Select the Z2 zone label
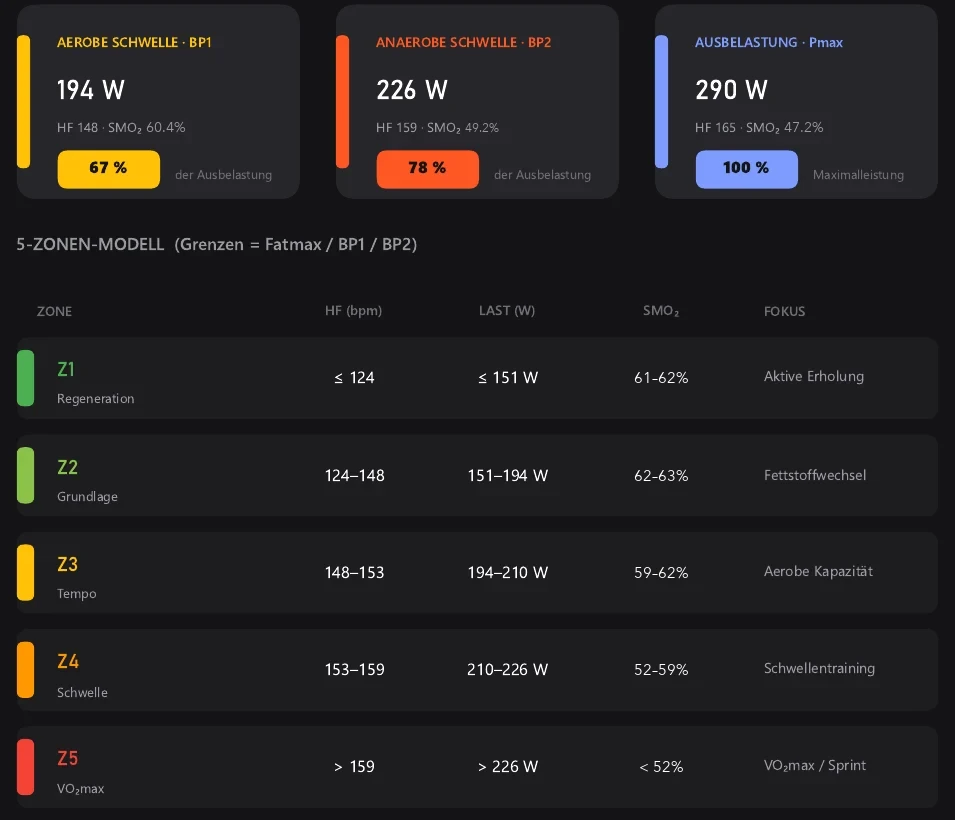The width and height of the screenshot is (955, 820). [x=67, y=467]
